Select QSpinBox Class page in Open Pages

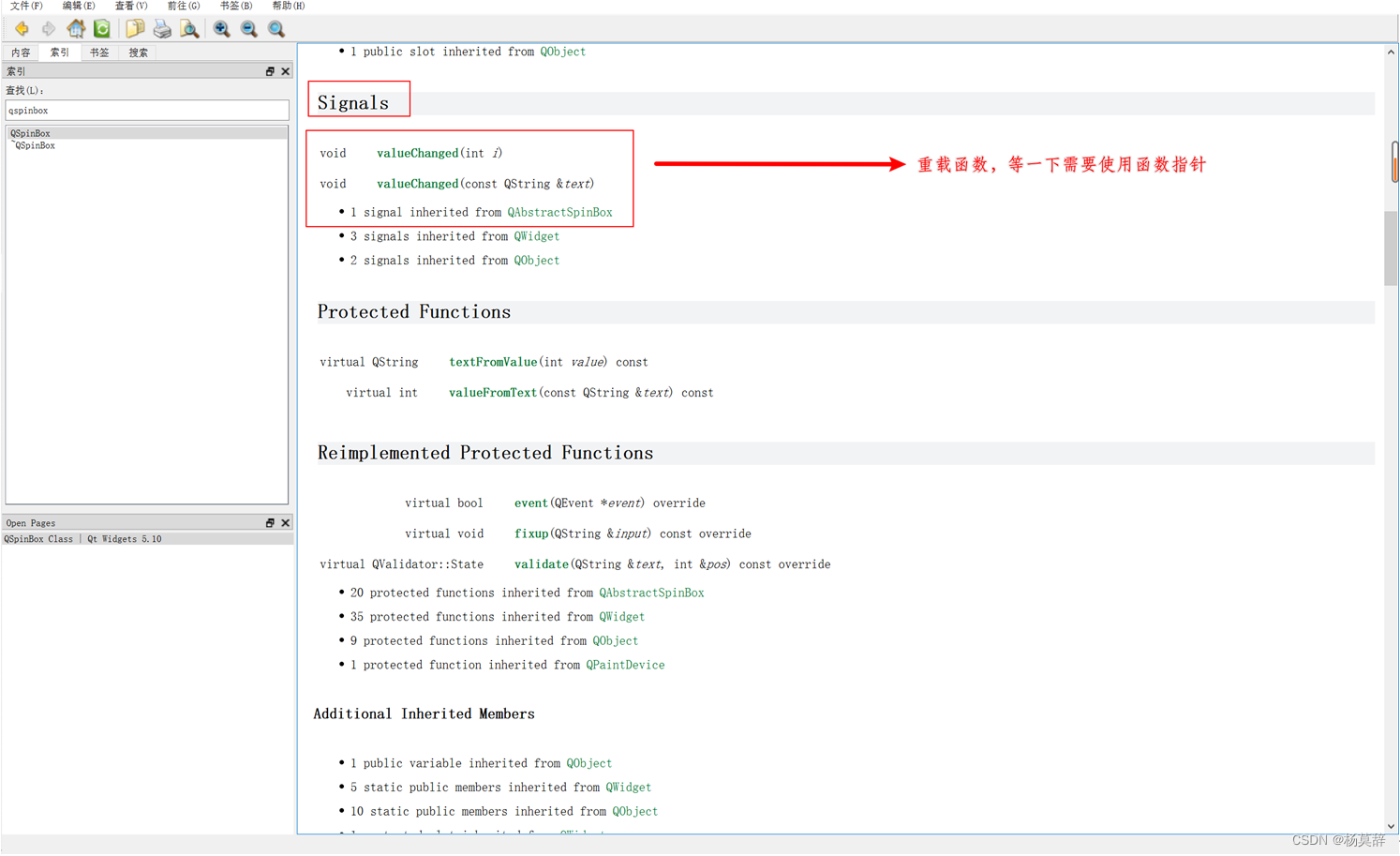click(147, 539)
